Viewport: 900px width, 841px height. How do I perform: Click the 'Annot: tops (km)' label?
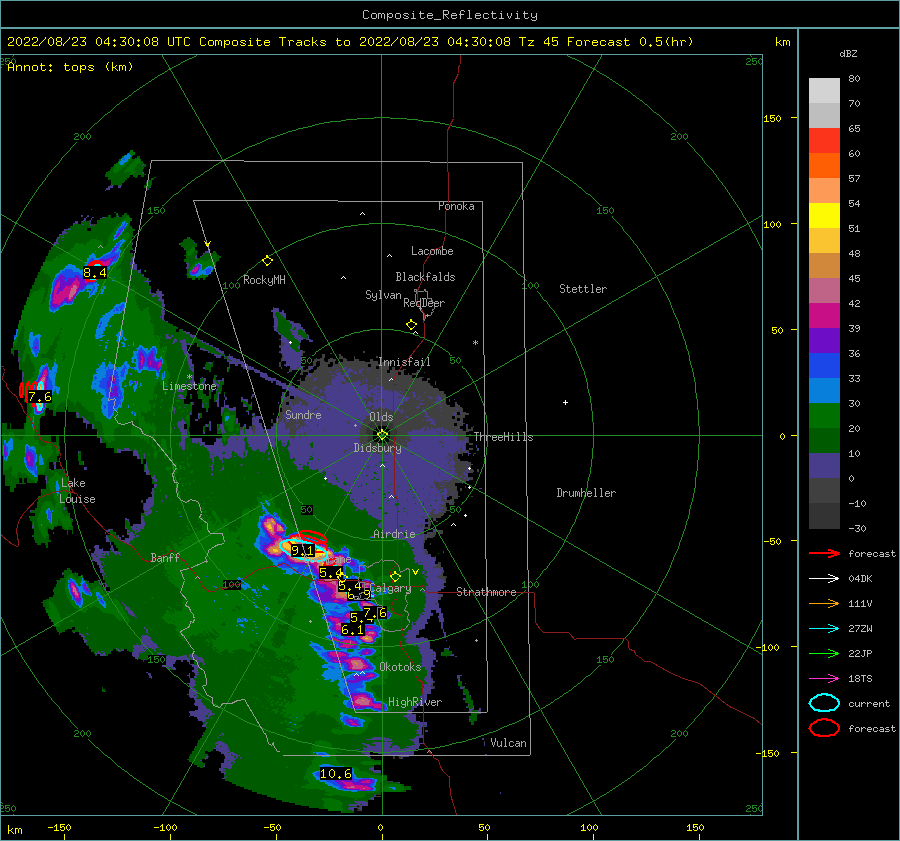pyautogui.click(x=70, y=67)
